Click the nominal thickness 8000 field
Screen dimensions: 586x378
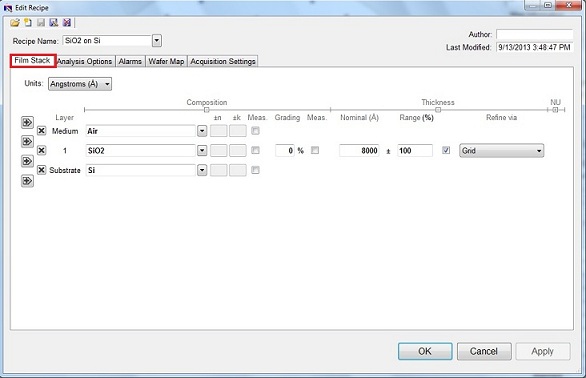359,151
